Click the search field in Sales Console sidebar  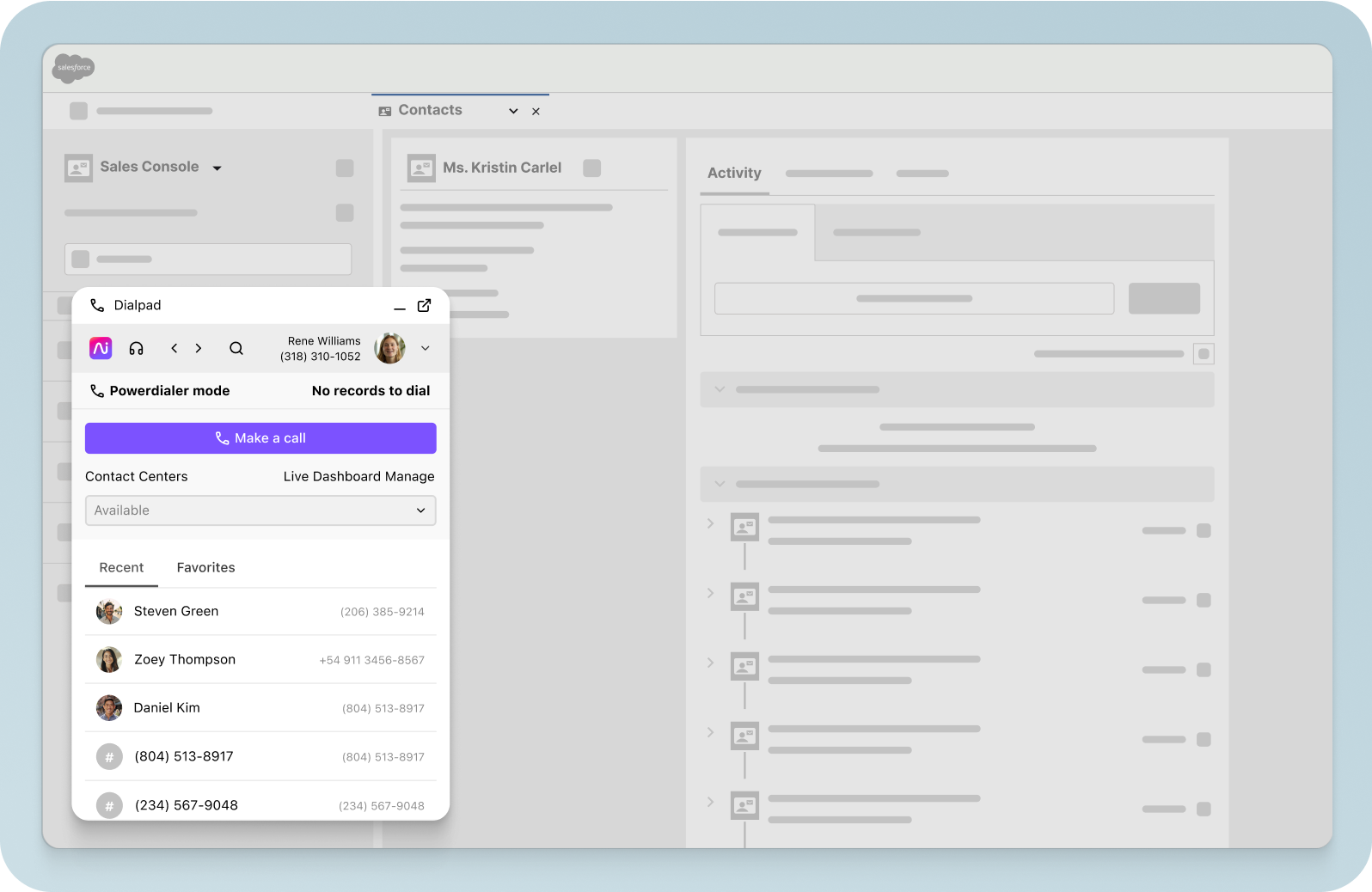pyautogui.click(x=208, y=259)
